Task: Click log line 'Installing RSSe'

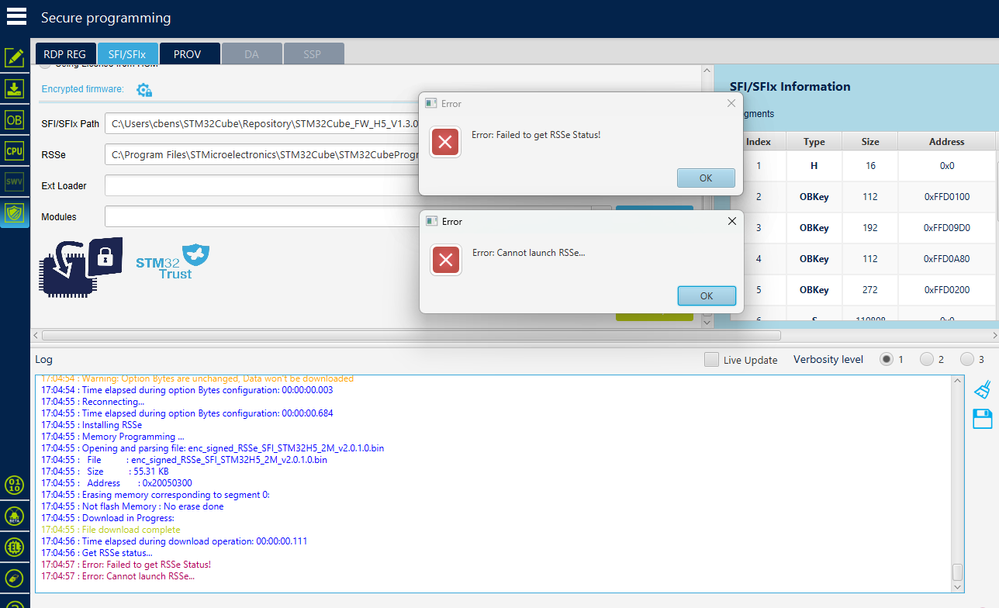Action: (92, 425)
